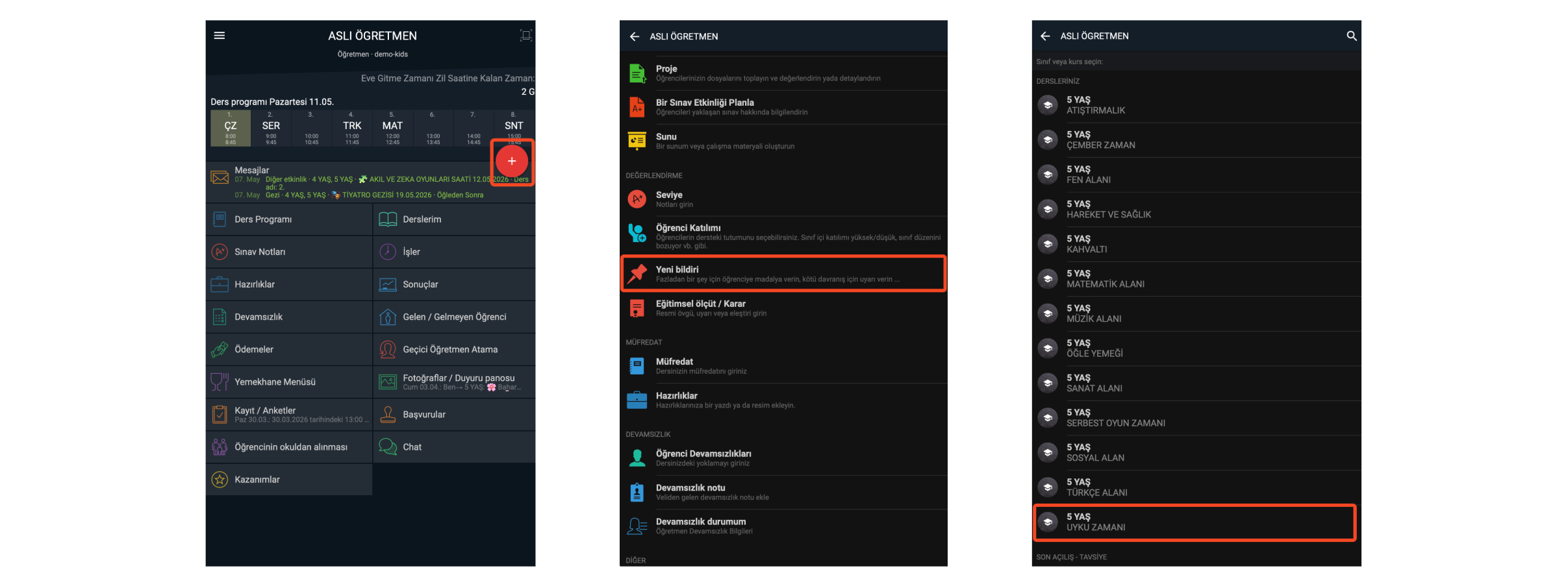Open the hamburger menu in the left screen
Viewport: 1568px width, 588px height.
click(220, 36)
